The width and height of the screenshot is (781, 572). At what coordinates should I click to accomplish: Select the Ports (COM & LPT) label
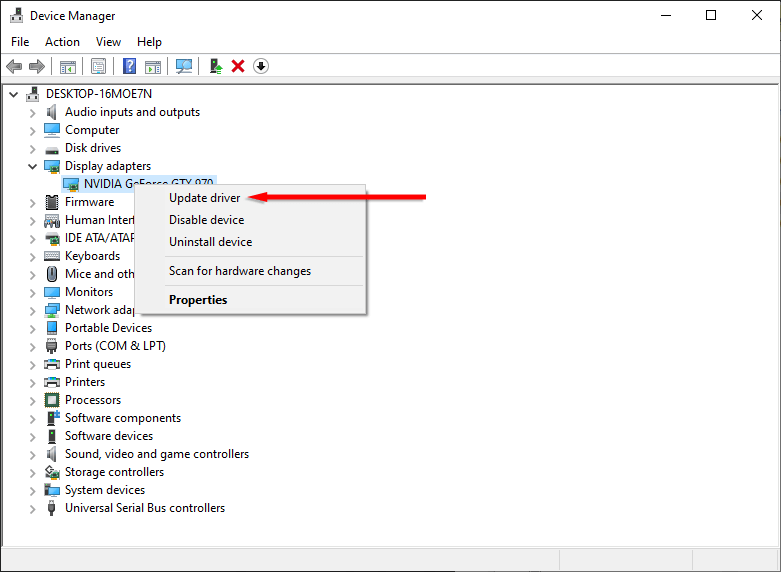[x=116, y=346]
